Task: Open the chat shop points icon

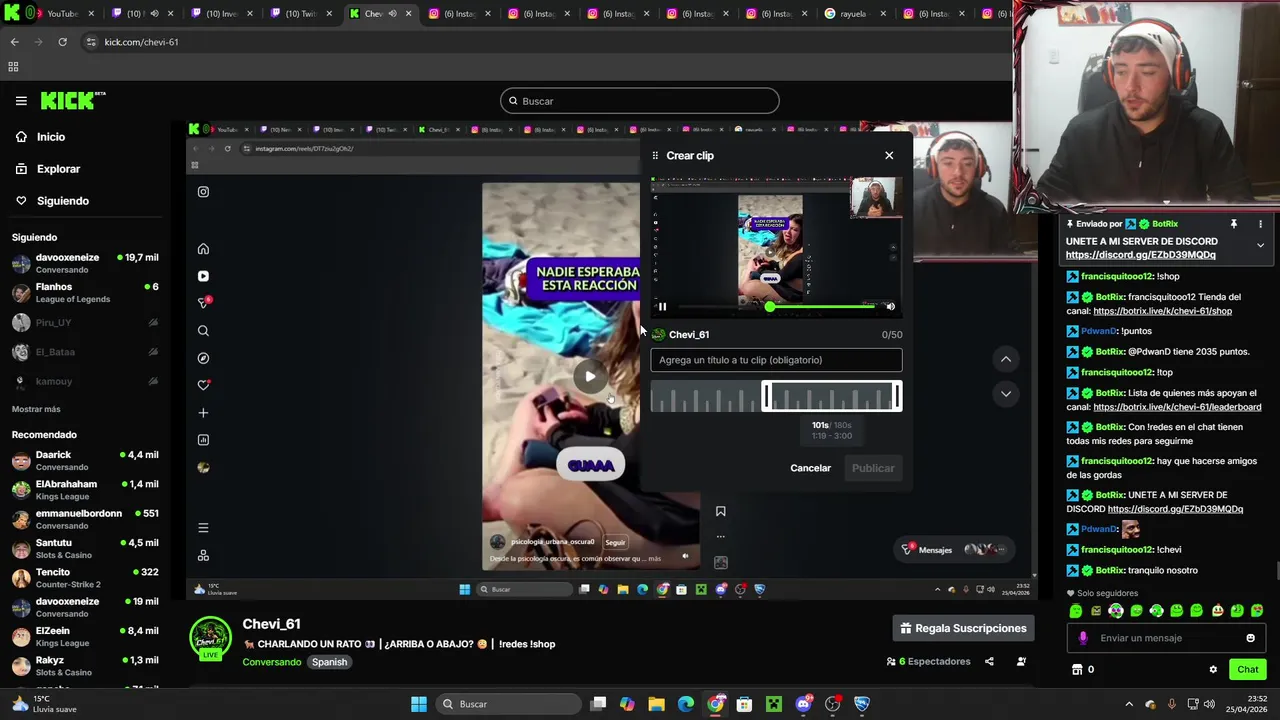Action: [x=1077, y=670]
